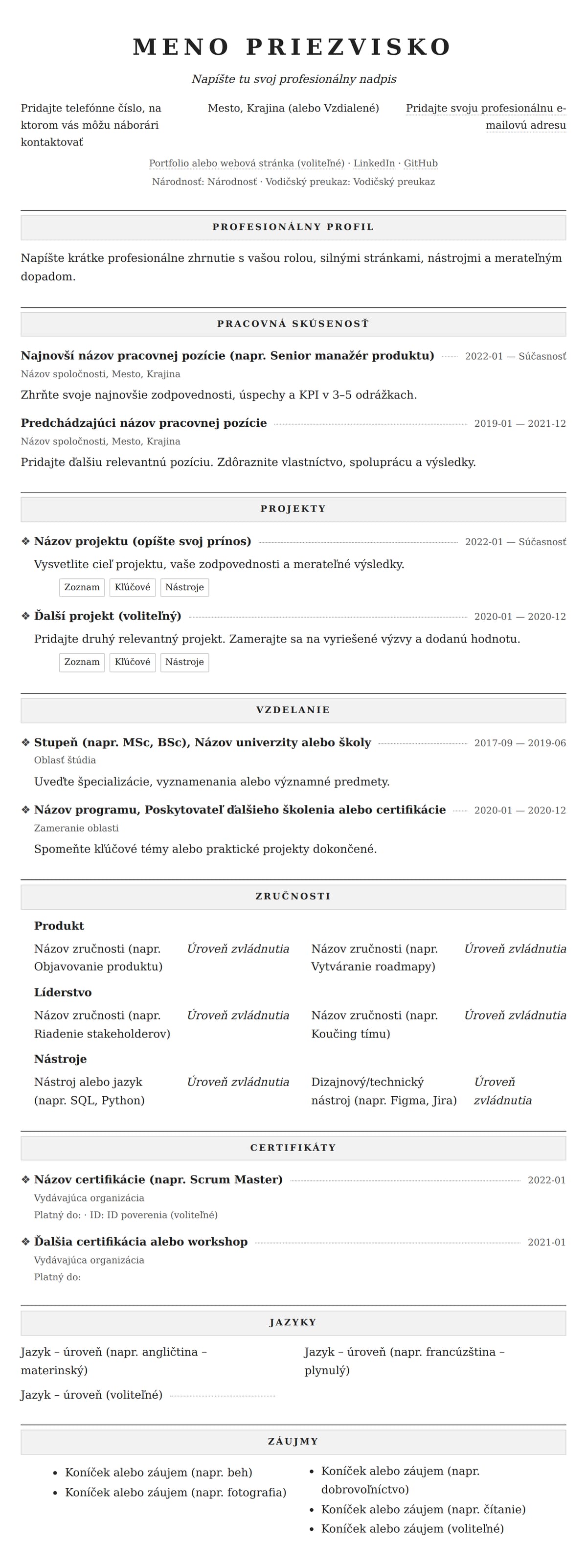Click the Meno Priezvisko name heading

click(293, 47)
